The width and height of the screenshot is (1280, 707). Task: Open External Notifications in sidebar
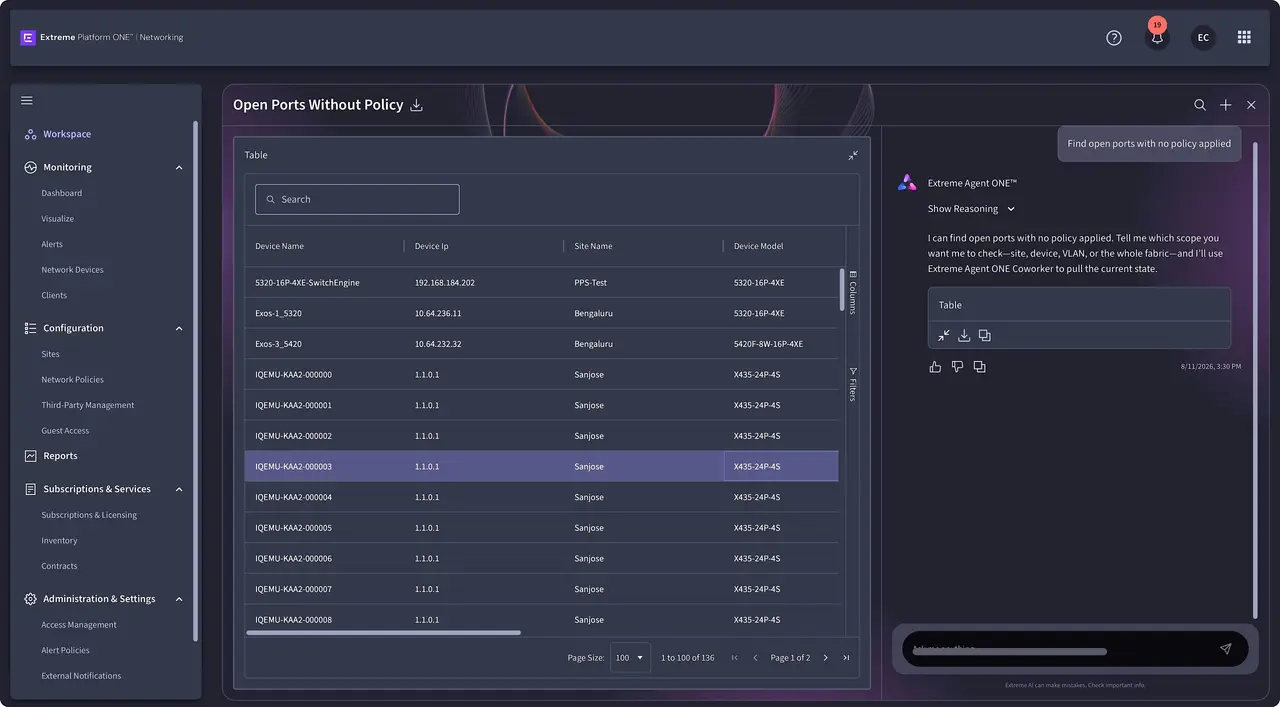[81, 677]
